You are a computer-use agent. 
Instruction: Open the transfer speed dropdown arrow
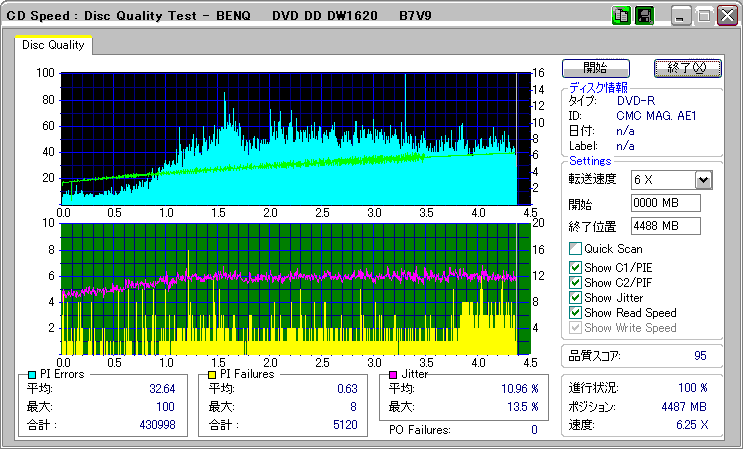coord(703,180)
